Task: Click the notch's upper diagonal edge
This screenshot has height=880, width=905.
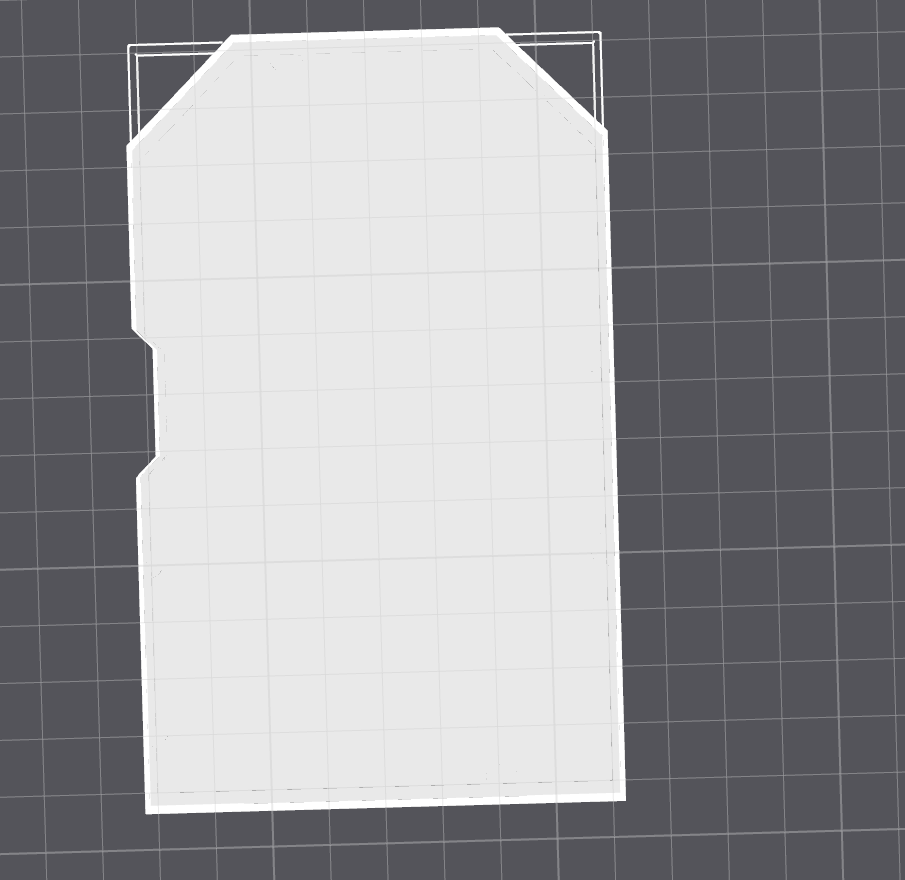Action: click(x=145, y=339)
